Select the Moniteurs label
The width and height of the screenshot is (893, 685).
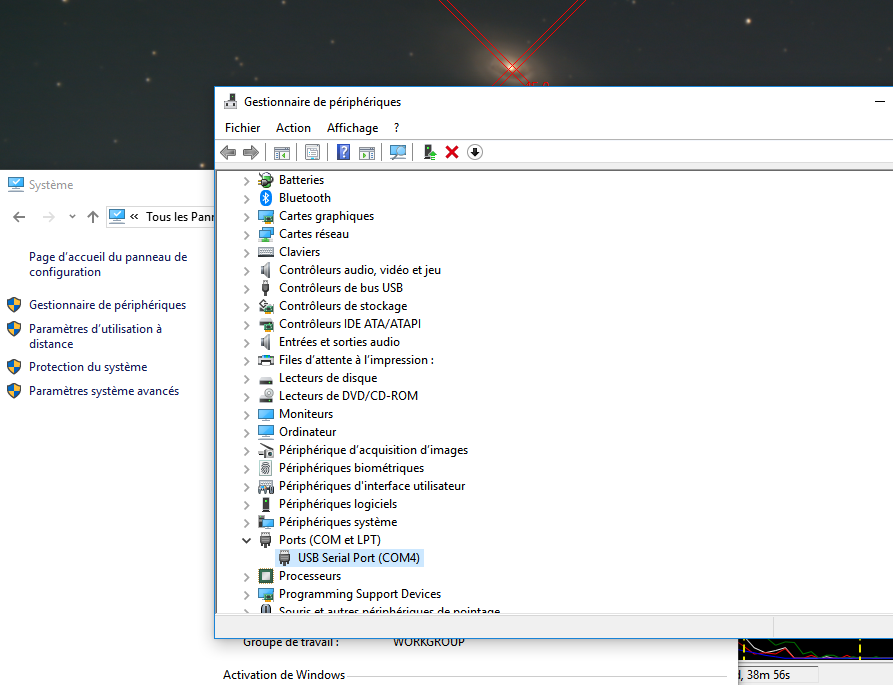(306, 414)
